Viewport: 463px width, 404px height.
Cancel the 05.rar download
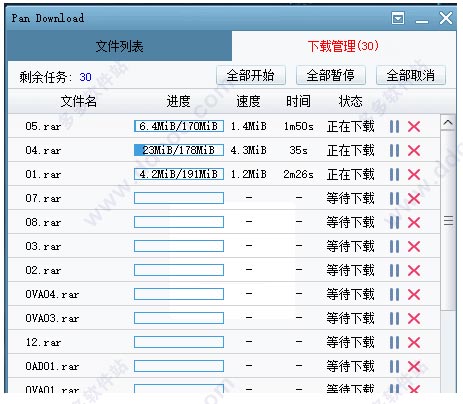click(x=414, y=127)
